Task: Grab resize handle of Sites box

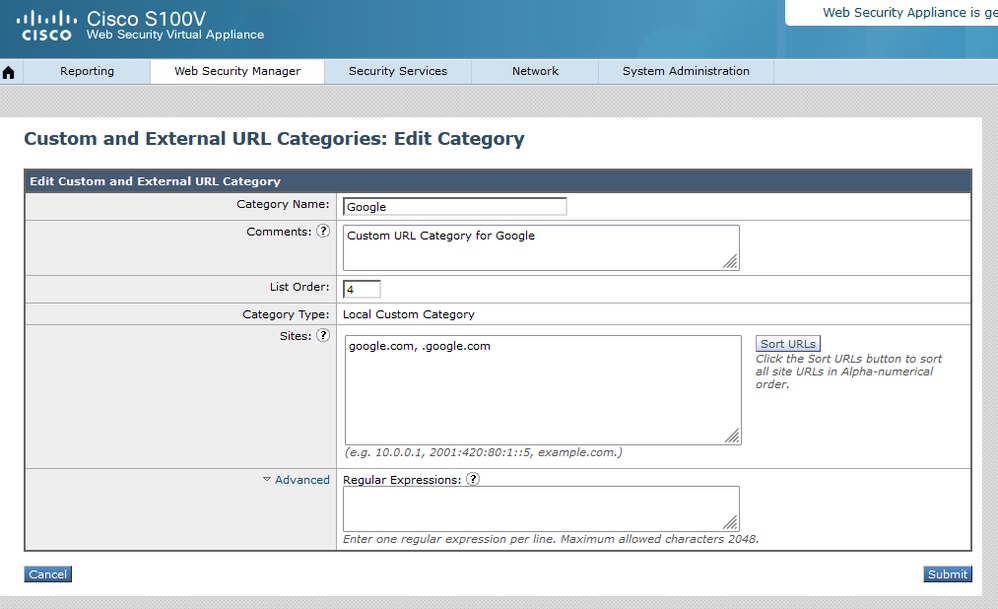Action: point(733,436)
